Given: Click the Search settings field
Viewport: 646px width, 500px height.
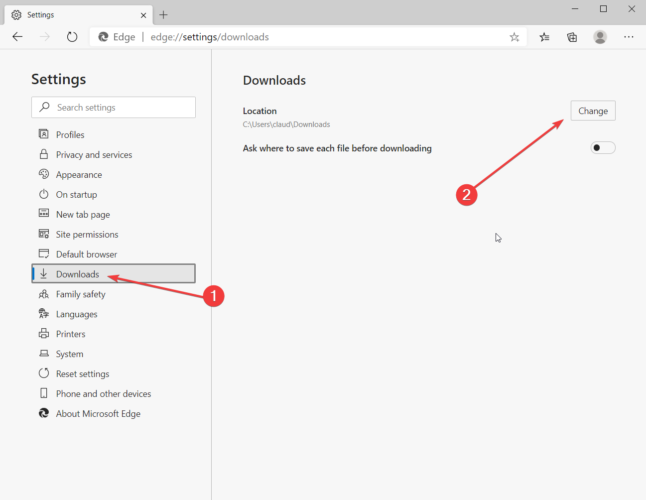Looking at the screenshot, I should (x=113, y=107).
